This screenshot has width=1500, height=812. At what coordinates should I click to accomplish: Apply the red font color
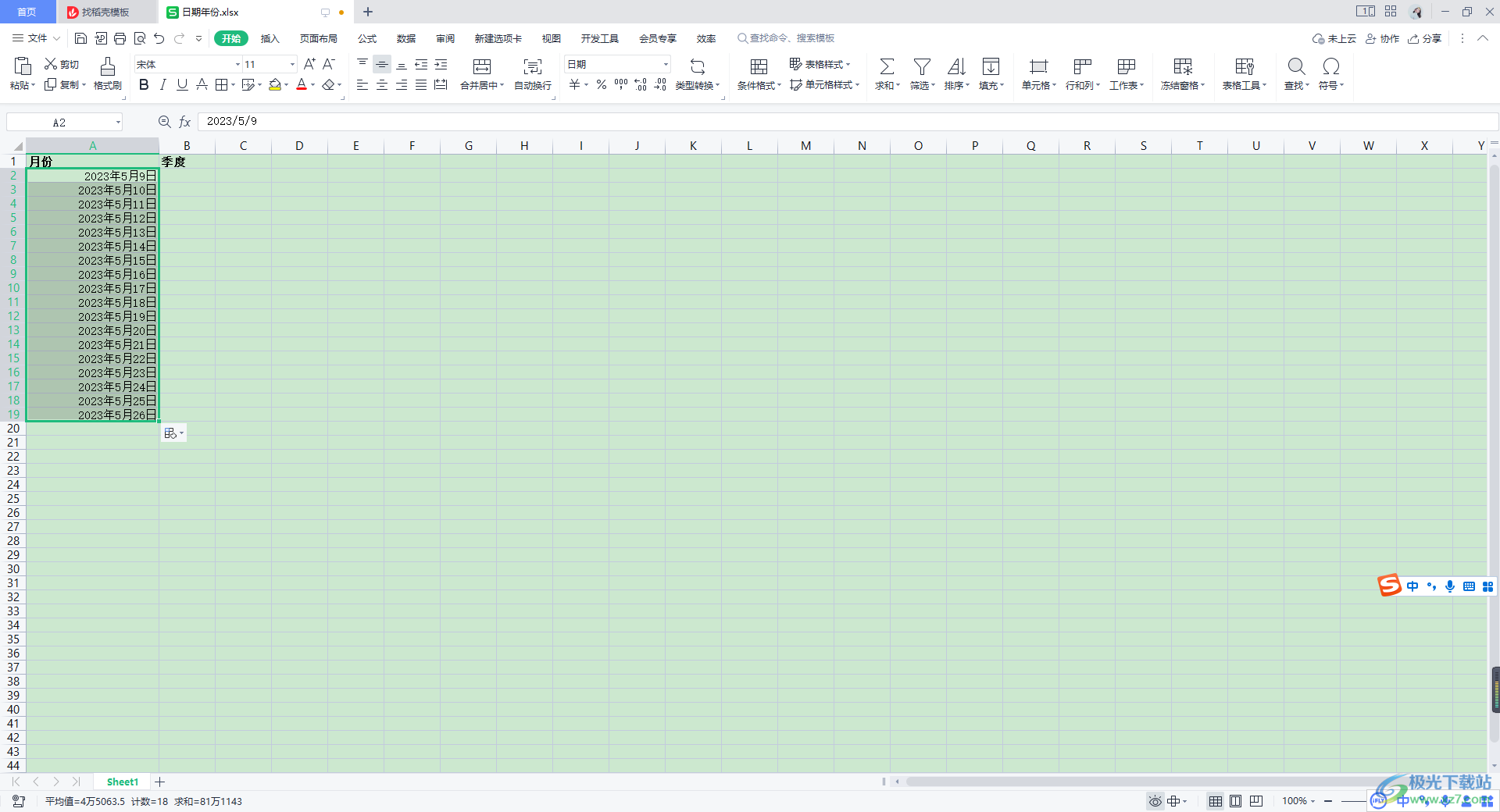click(x=302, y=84)
